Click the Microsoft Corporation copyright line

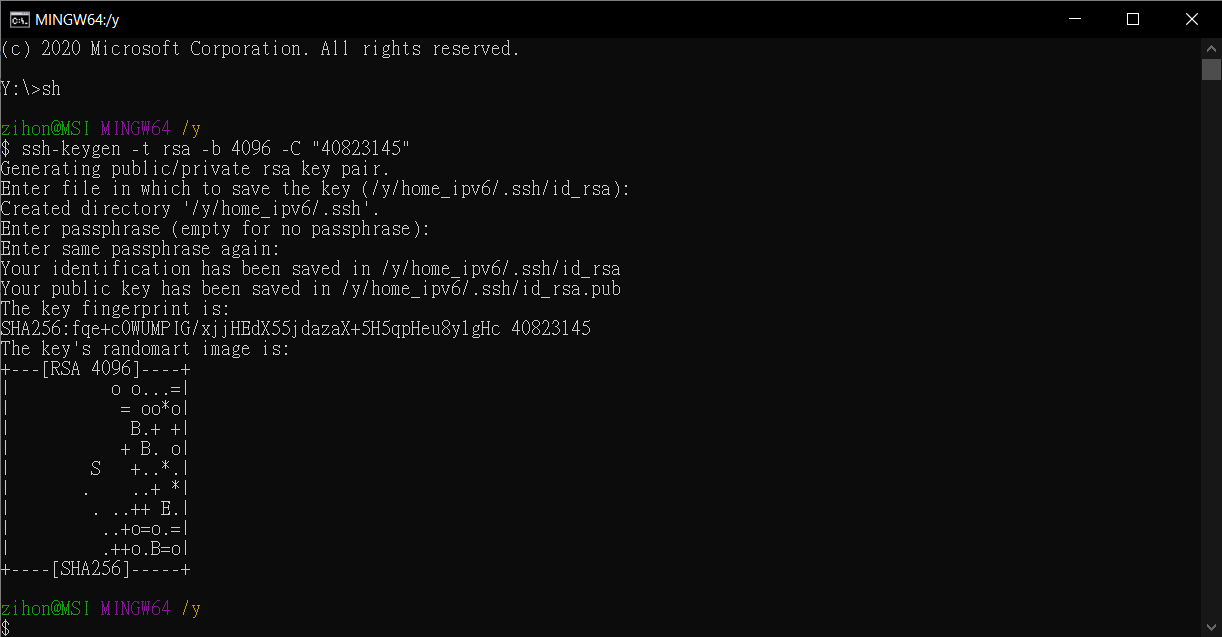click(260, 49)
